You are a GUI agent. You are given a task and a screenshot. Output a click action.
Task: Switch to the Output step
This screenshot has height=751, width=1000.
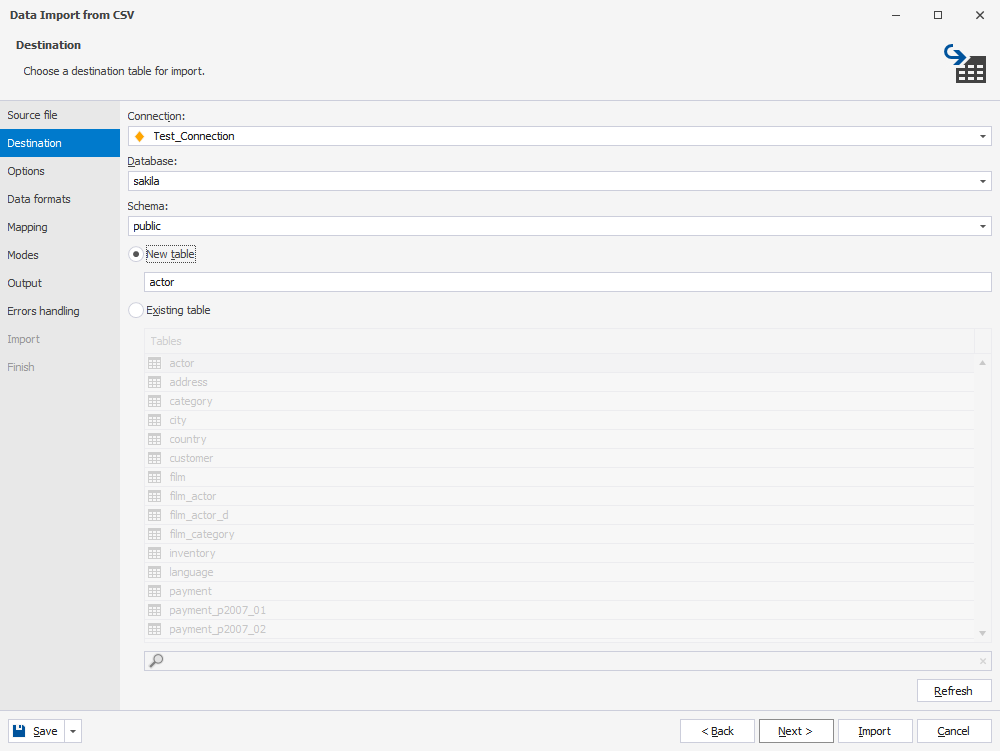tap(60, 283)
